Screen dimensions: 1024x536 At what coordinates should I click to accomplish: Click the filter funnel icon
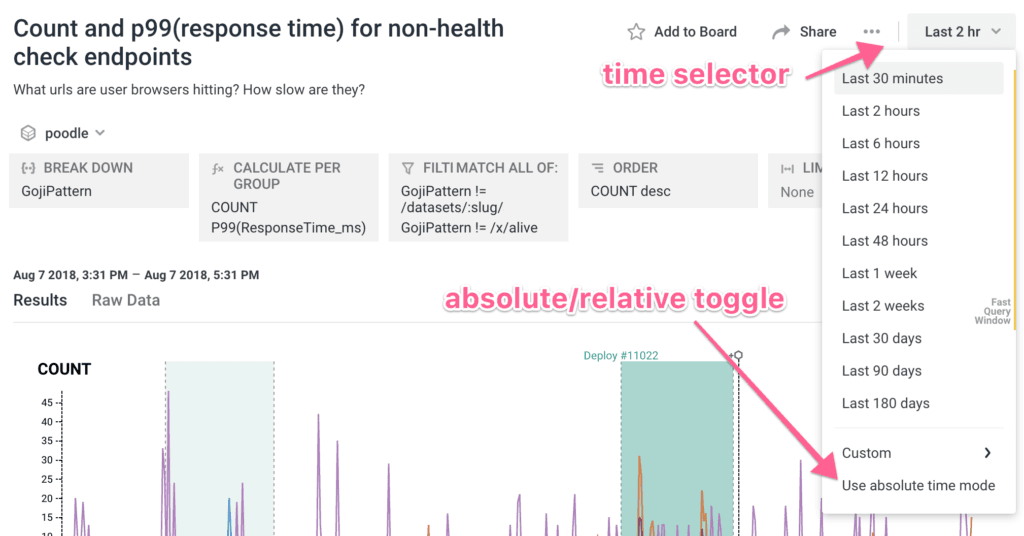click(408, 168)
